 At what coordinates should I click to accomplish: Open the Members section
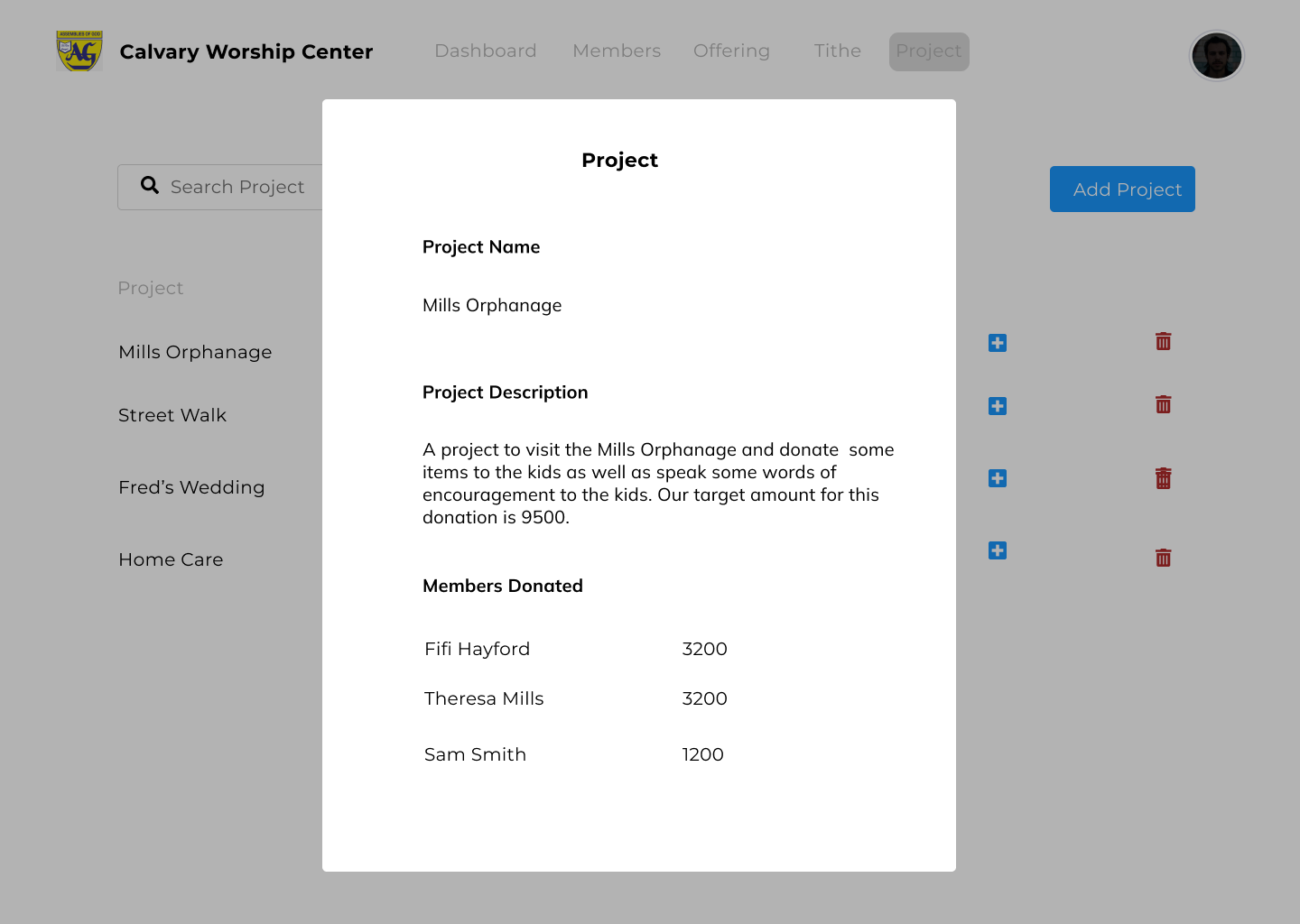(616, 51)
